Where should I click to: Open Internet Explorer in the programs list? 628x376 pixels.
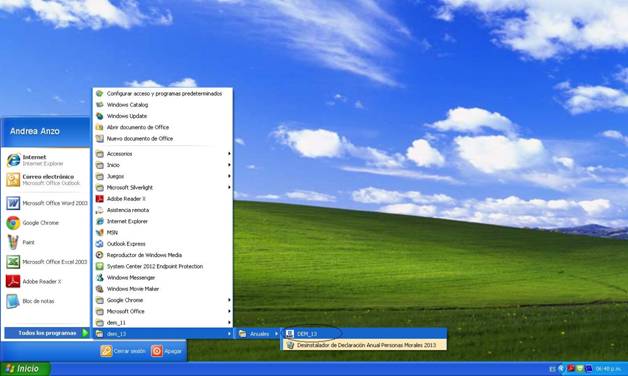pos(163,221)
